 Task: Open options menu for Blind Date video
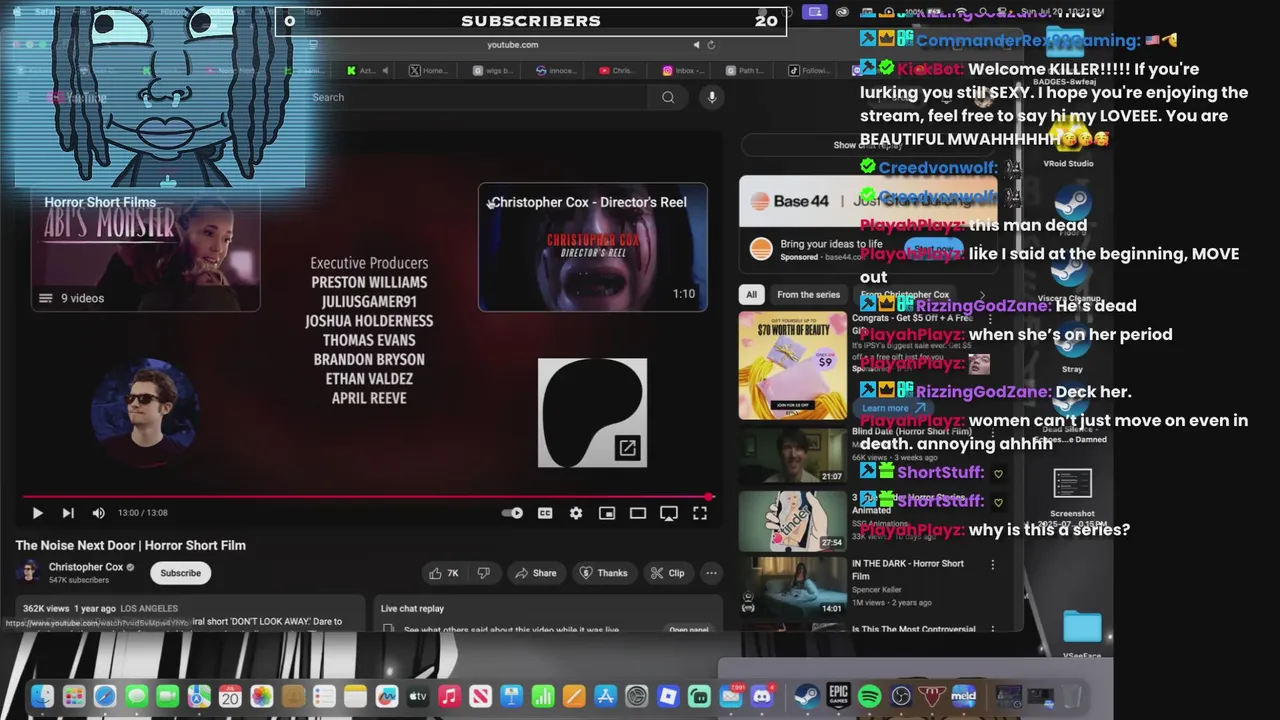(x=992, y=433)
